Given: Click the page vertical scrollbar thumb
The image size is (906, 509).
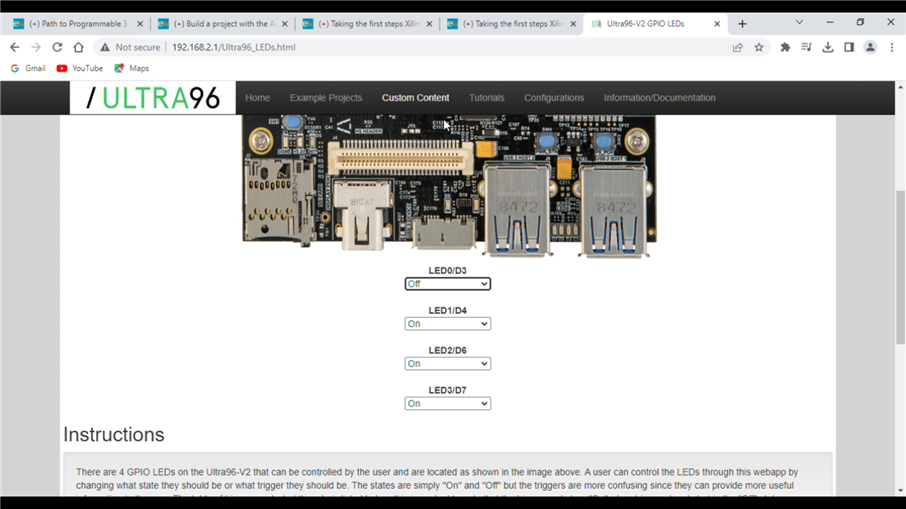Looking at the screenshot, I should [x=900, y=267].
